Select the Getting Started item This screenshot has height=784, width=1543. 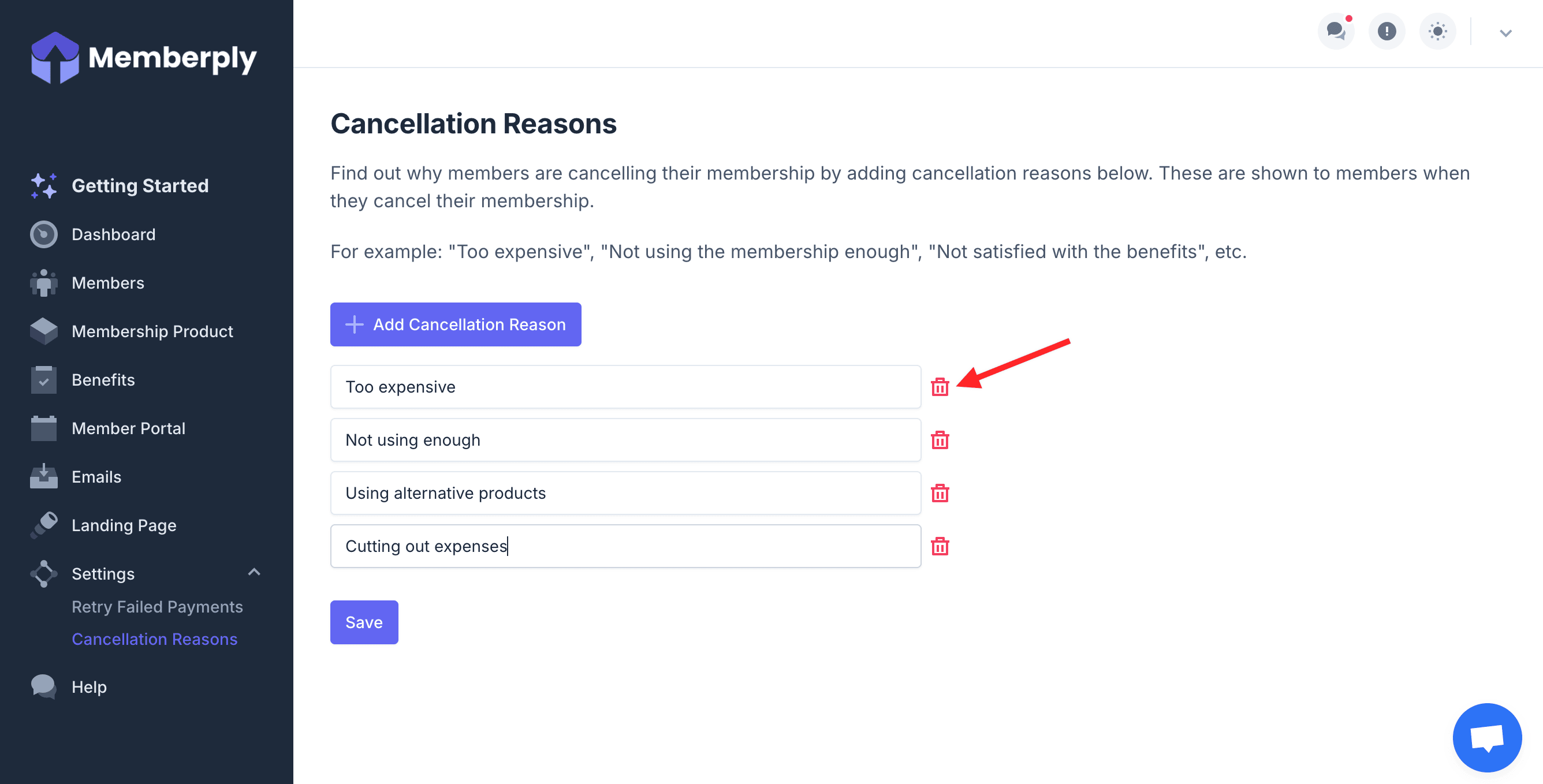point(140,186)
